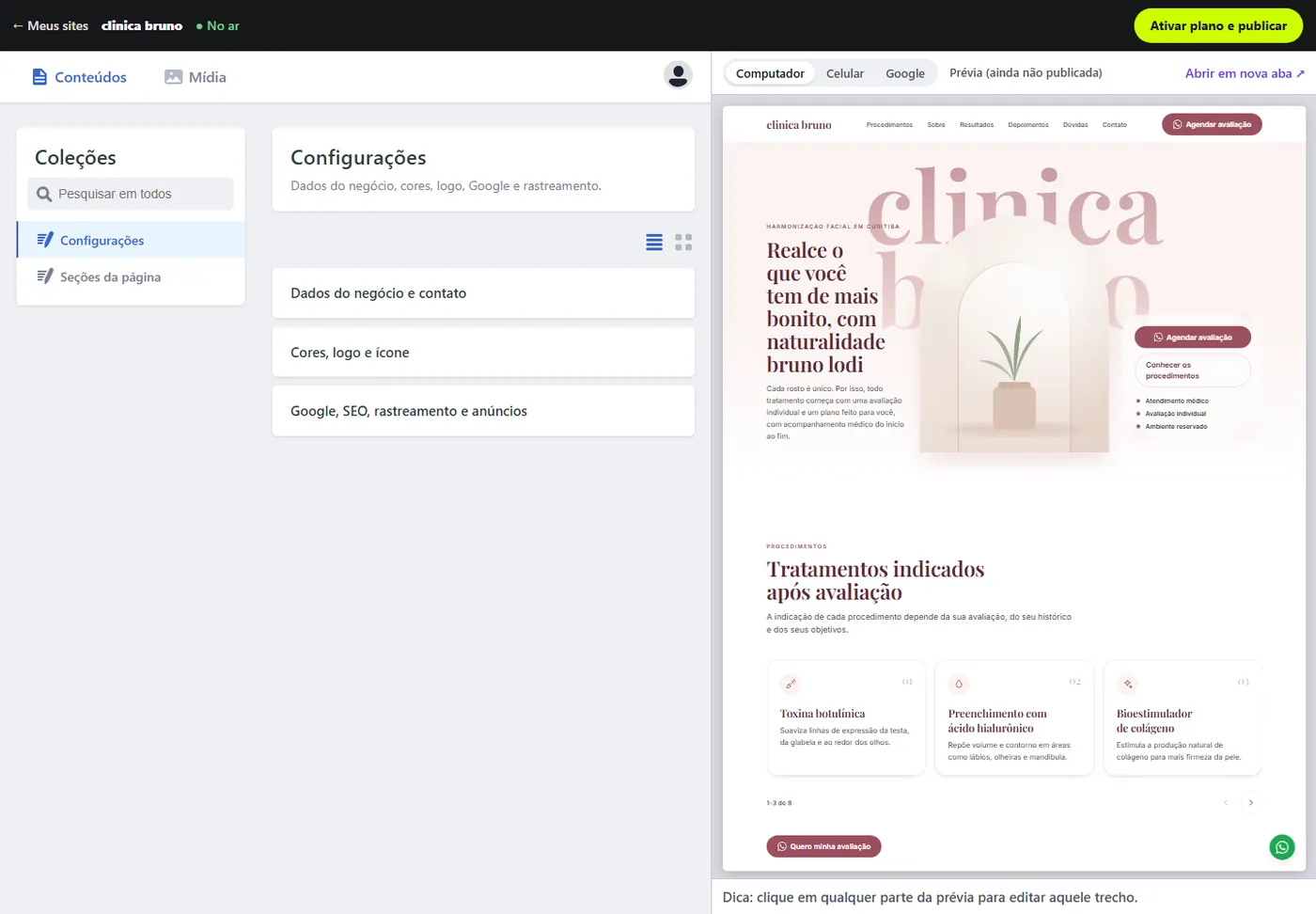Viewport: 1316px width, 914px height.
Task: Click the Pesquisar em todos search field
Action: 131,194
